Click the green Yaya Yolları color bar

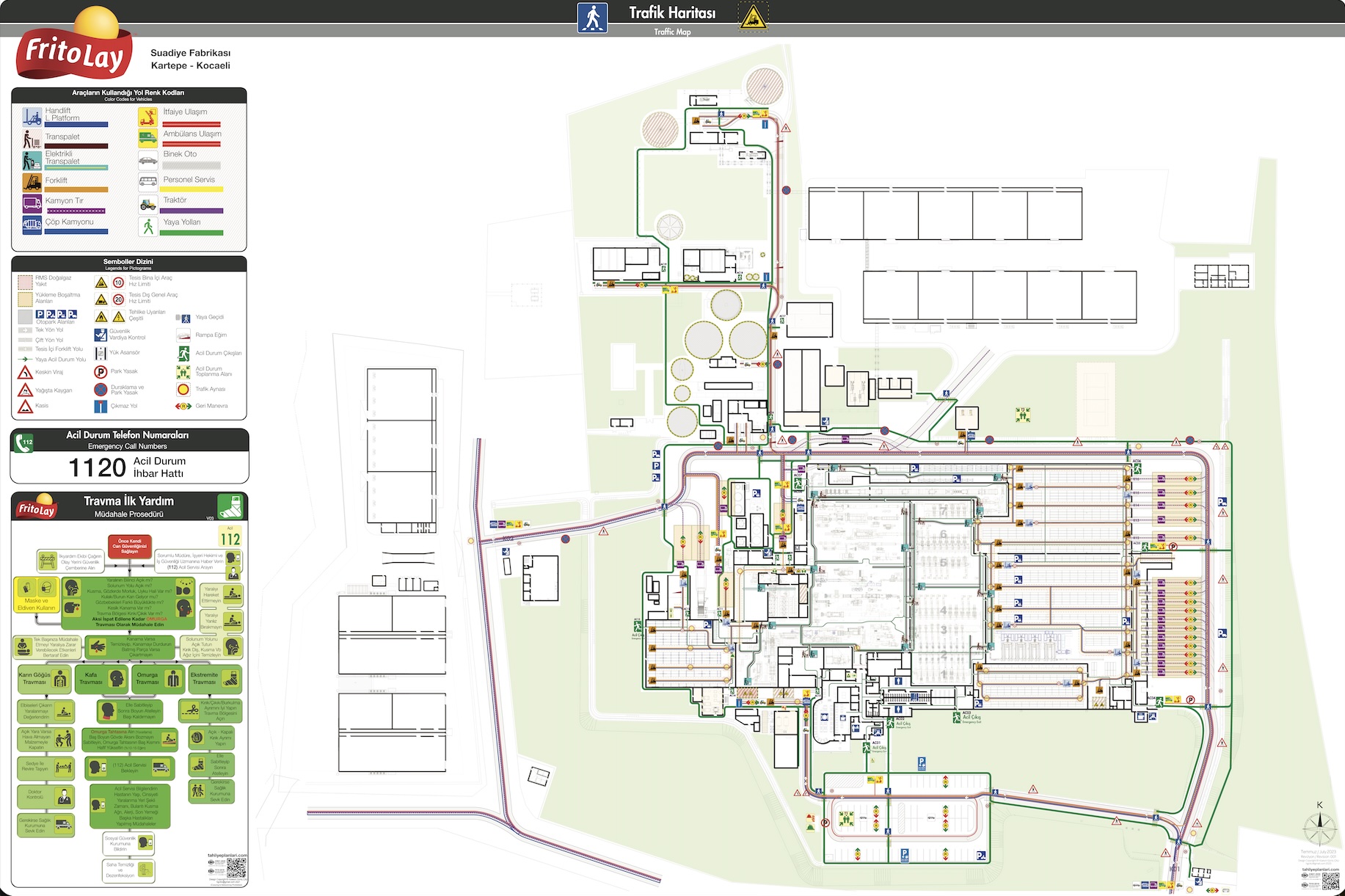pyautogui.click(x=191, y=233)
